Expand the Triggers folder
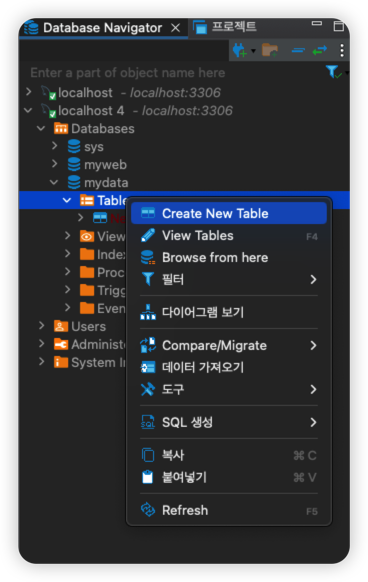 68,290
